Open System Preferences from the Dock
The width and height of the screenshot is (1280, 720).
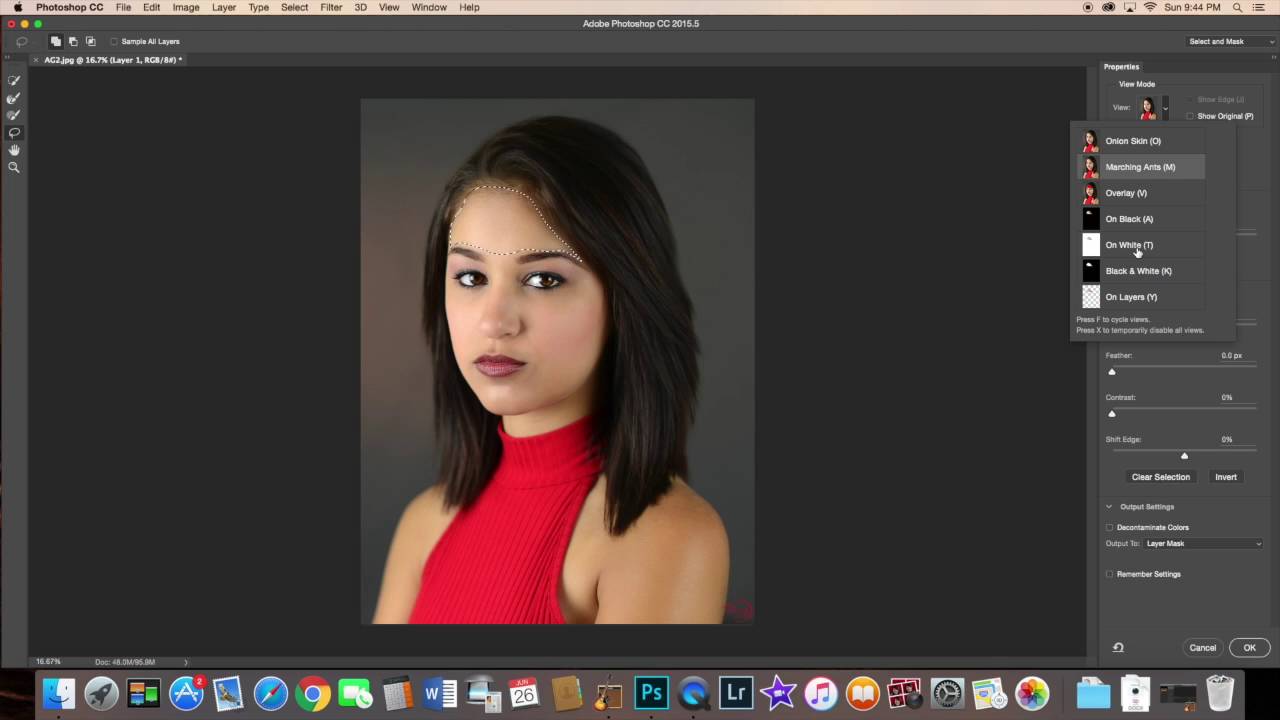[947, 693]
